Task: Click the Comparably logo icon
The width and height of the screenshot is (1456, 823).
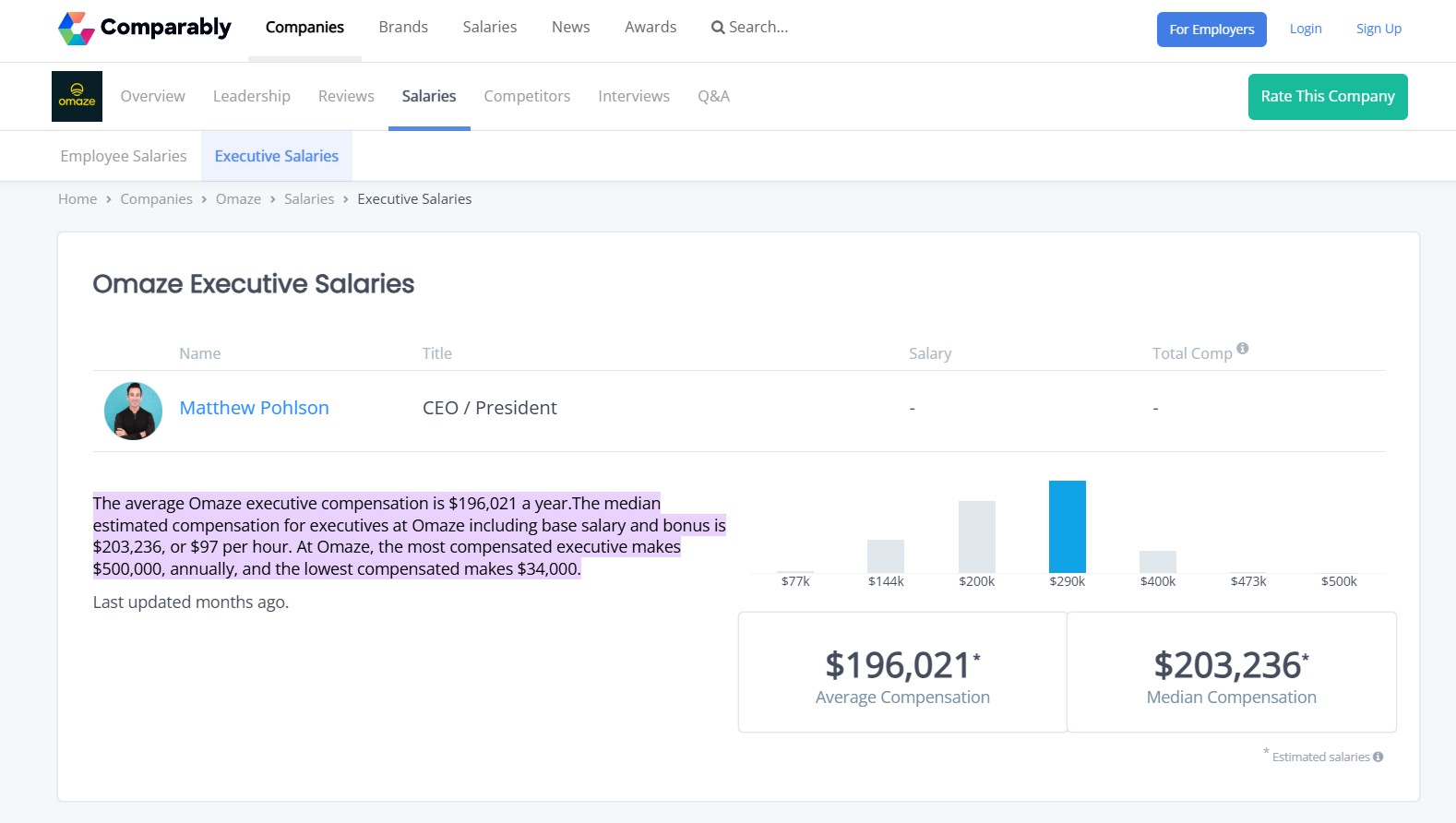Action: (x=76, y=29)
